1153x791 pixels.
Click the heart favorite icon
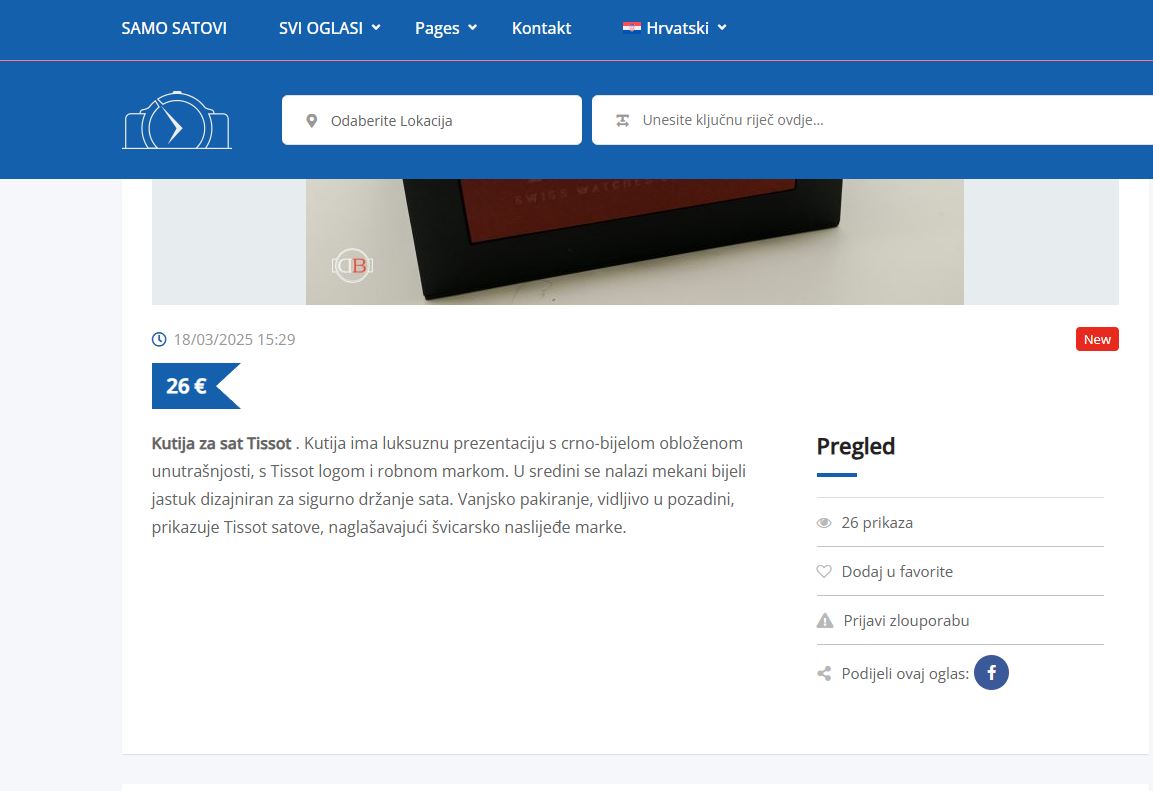click(824, 571)
